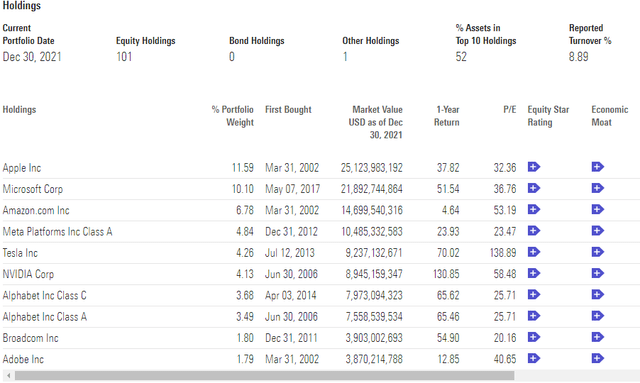Screen dimensions: 640x383
Task: Click the P/E column header
Action: point(510,109)
